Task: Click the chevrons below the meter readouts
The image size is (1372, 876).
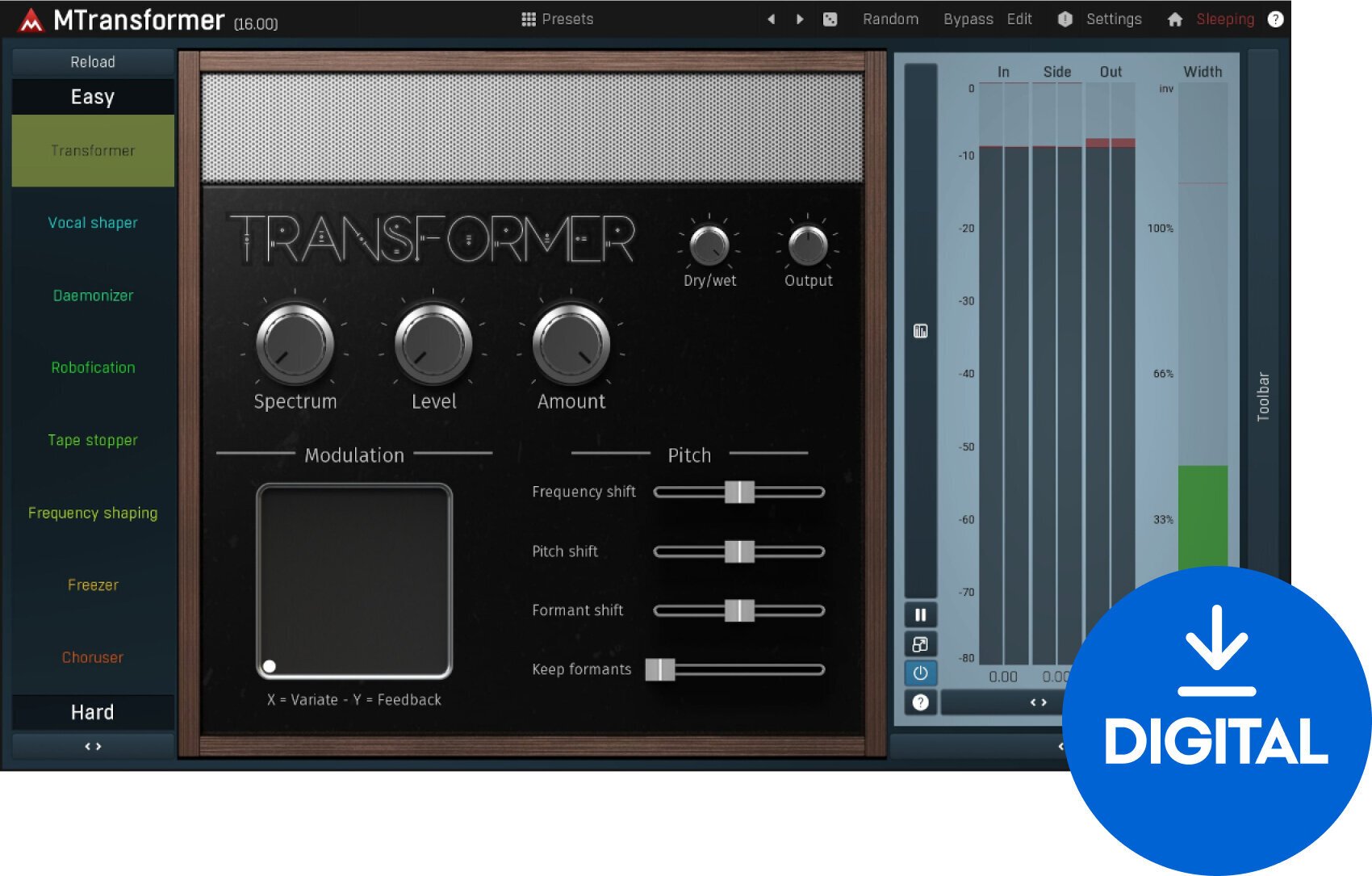Action: point(1038,702)
